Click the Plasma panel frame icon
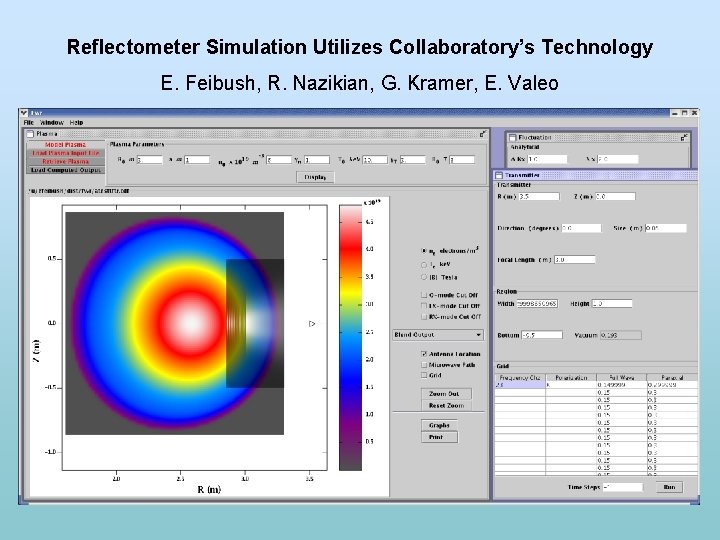The width and height of the screenshot is (720, 540). pyautogui.click(x=30, y=134)
